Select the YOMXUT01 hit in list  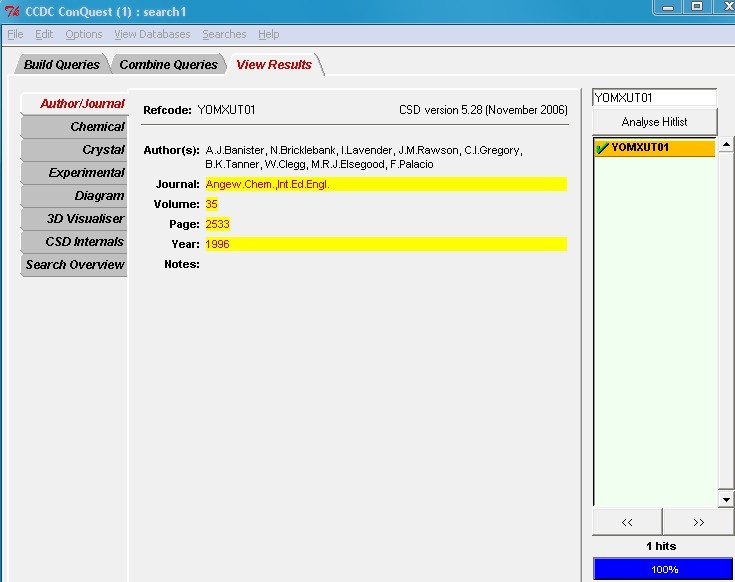(x=654, y=147)
